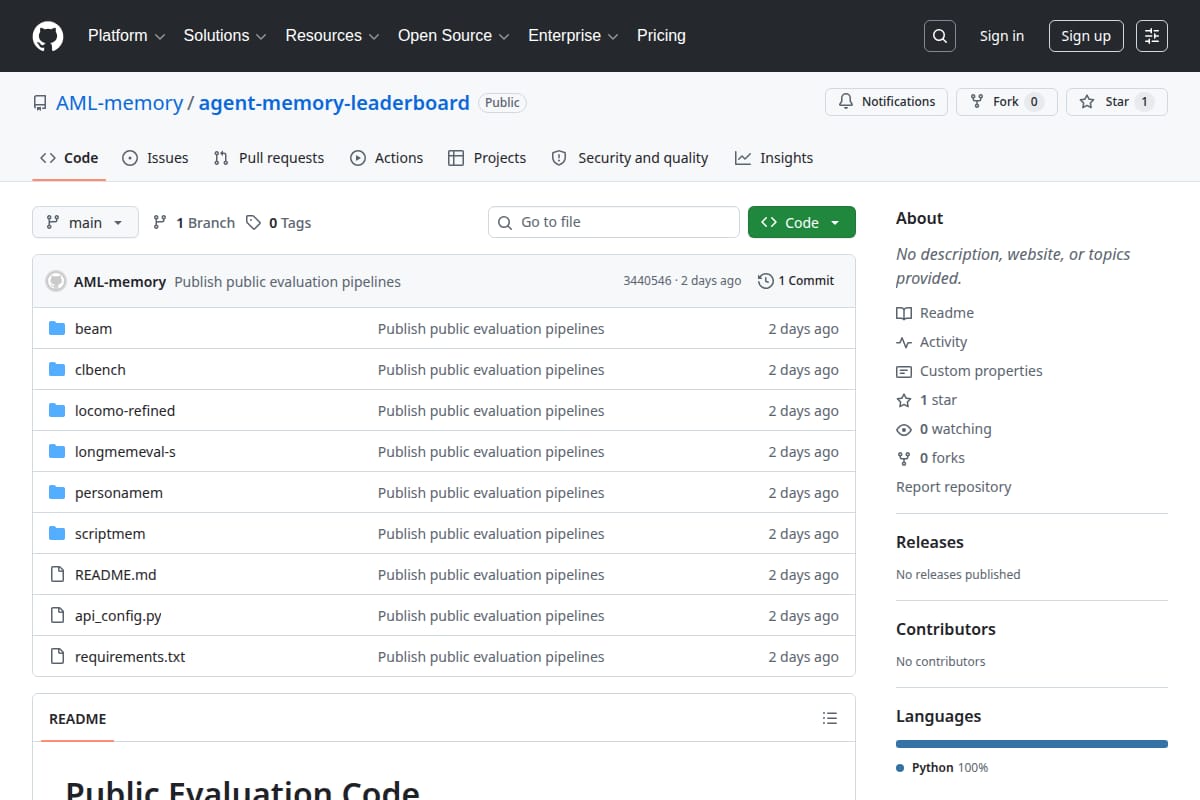Select the README tab header
Image resolution: width=1200 pixels, height=800 pixels.
tap(78, 718)
